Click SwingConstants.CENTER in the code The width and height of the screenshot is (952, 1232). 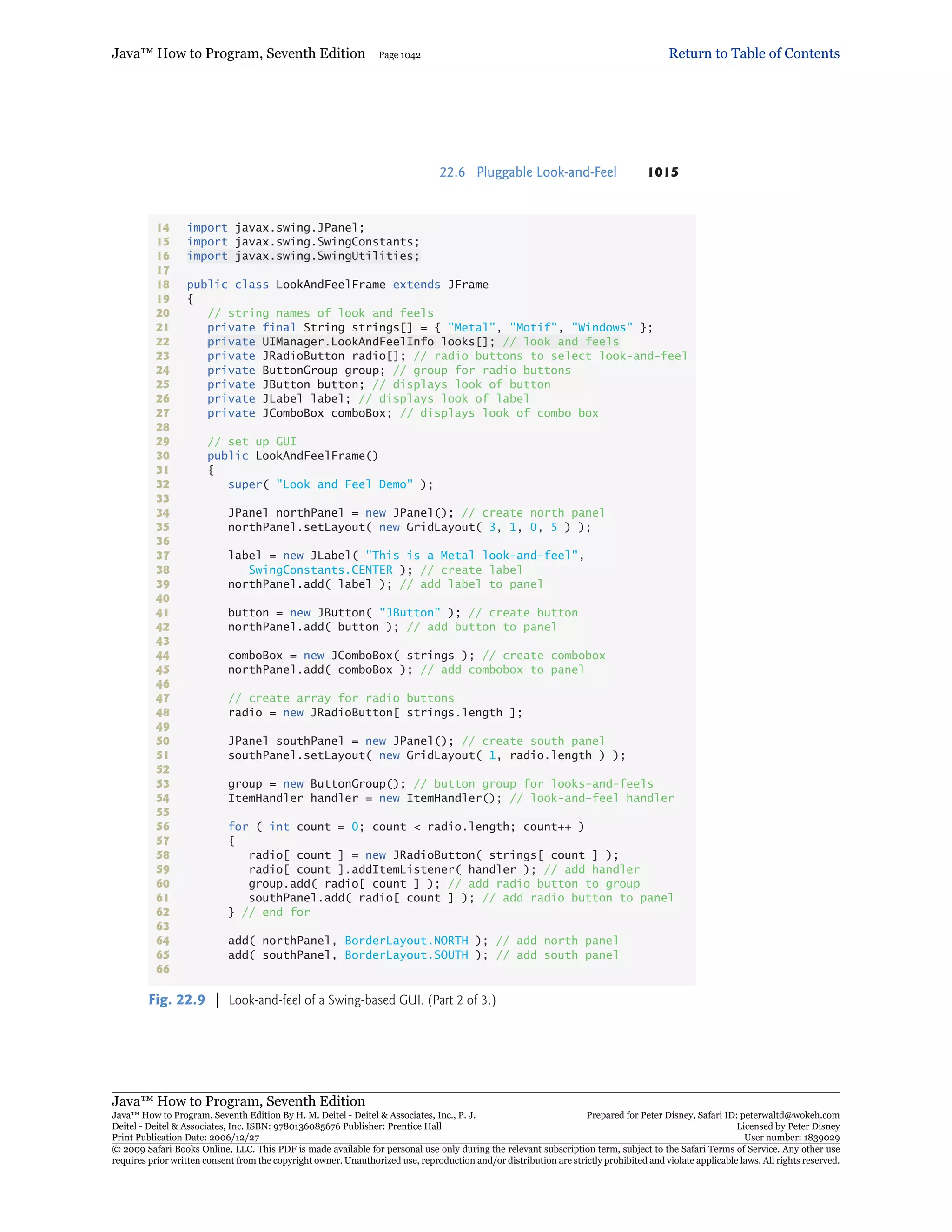tap(320, 570)
